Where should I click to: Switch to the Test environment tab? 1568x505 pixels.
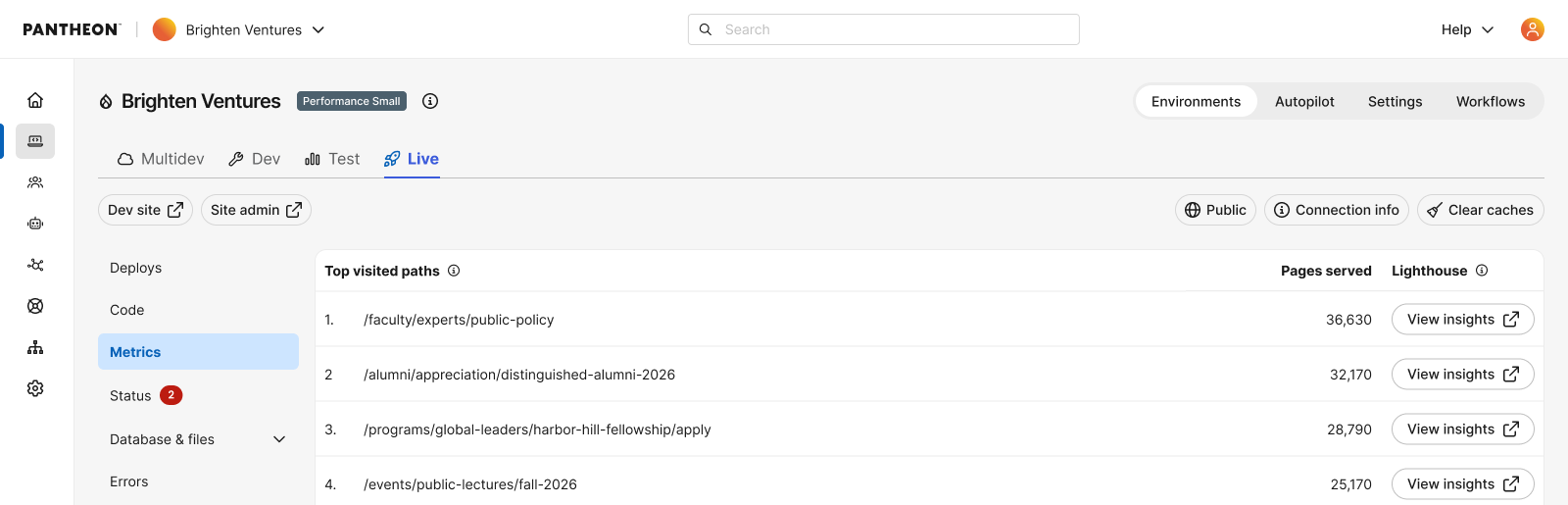(332, 159)
